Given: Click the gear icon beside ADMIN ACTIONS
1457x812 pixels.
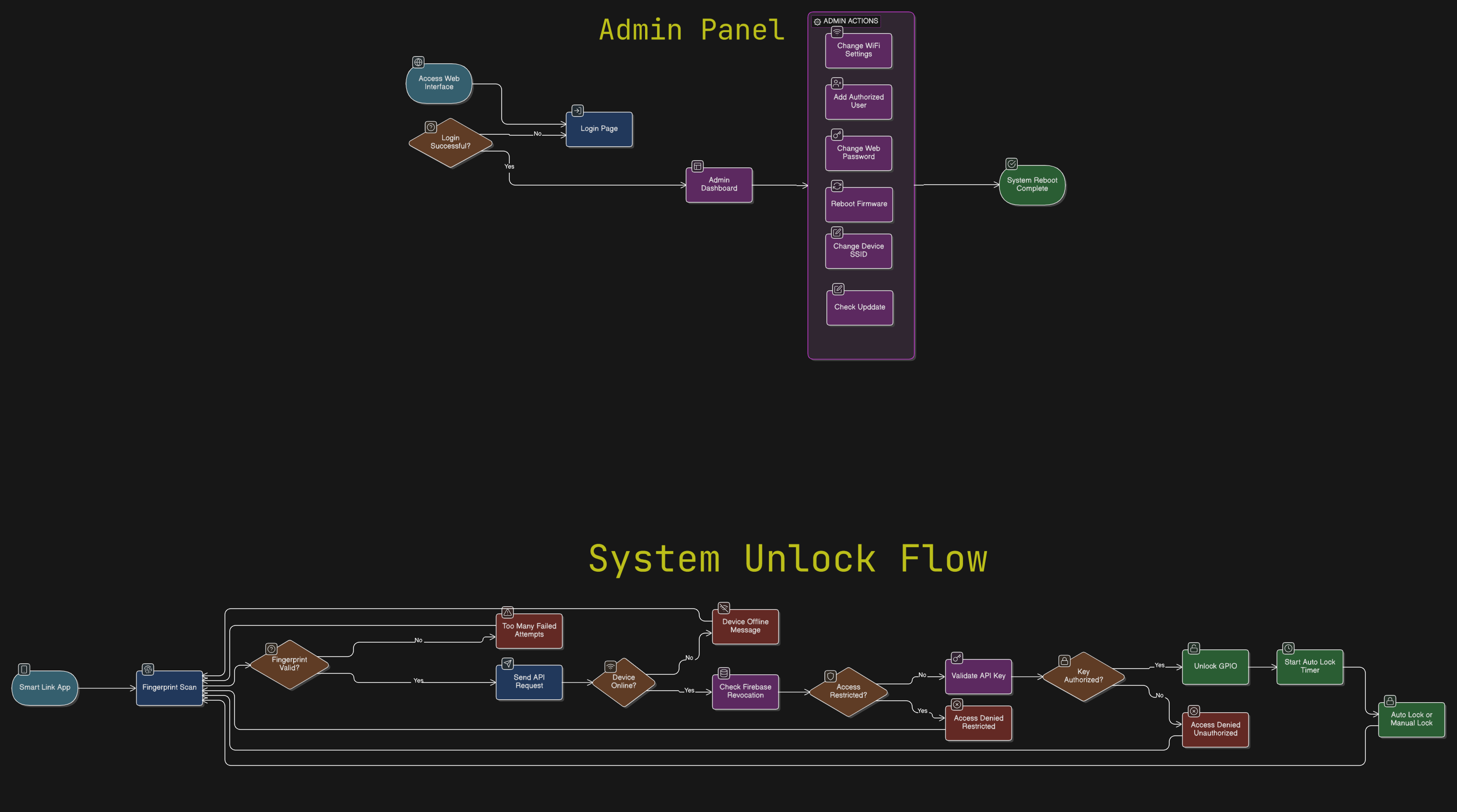Looking at the screenshot, I should click(x=817, y=22).
